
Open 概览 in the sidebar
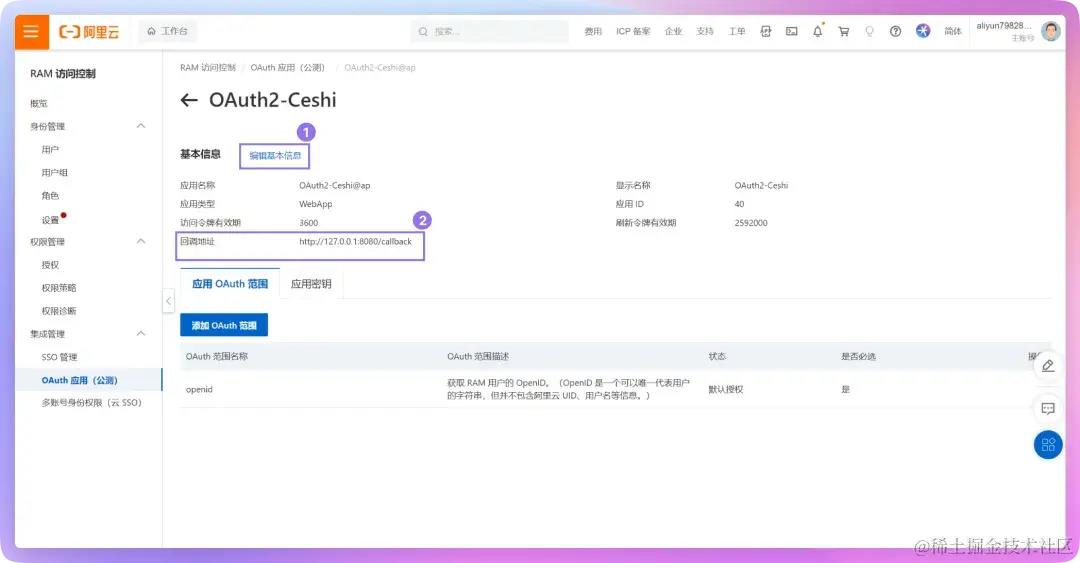39,103
